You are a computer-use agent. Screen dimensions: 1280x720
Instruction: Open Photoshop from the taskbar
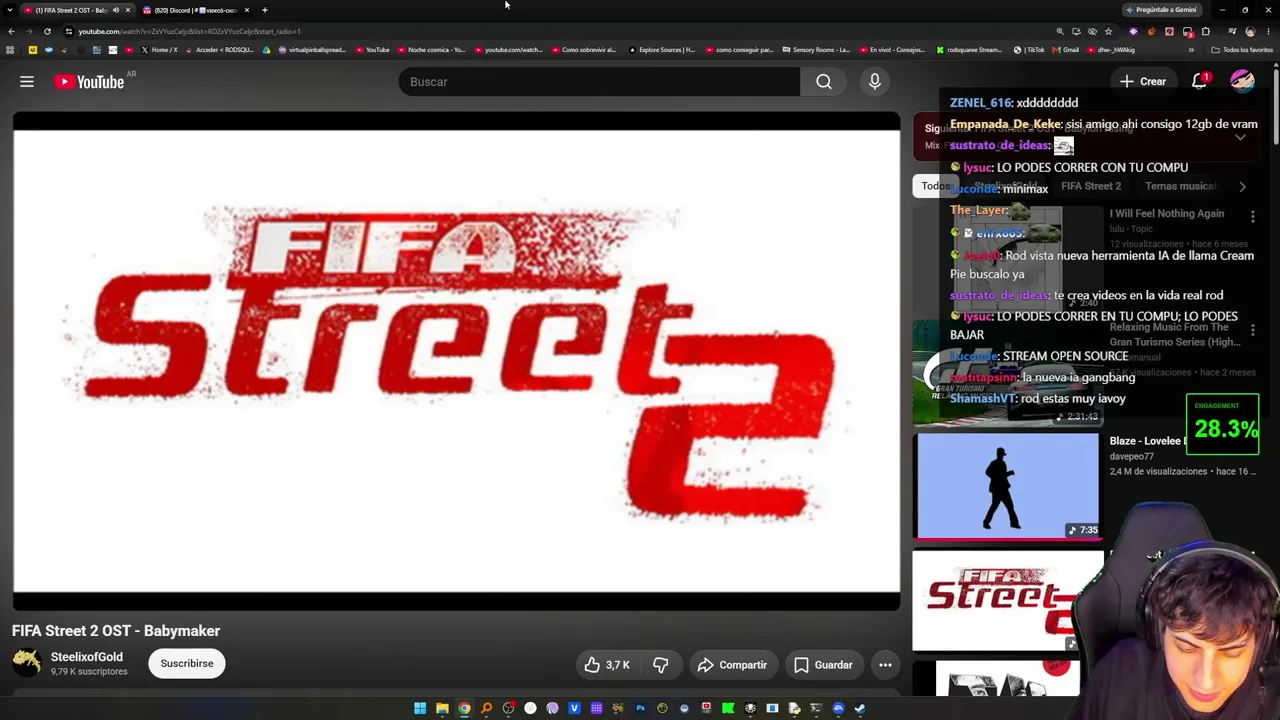click(x=640, y=709)
